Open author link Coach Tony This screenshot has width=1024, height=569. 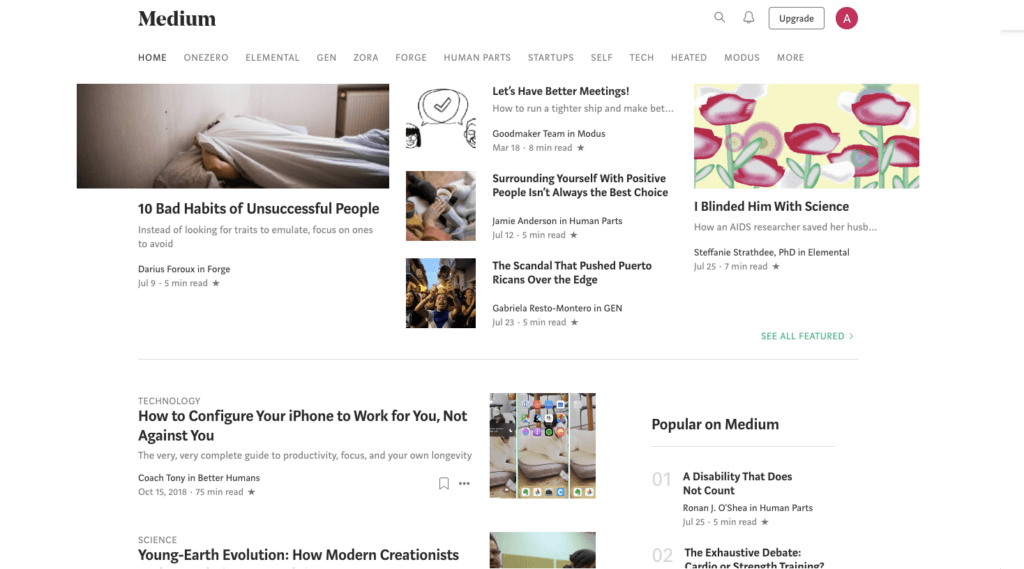pos(161,478)
